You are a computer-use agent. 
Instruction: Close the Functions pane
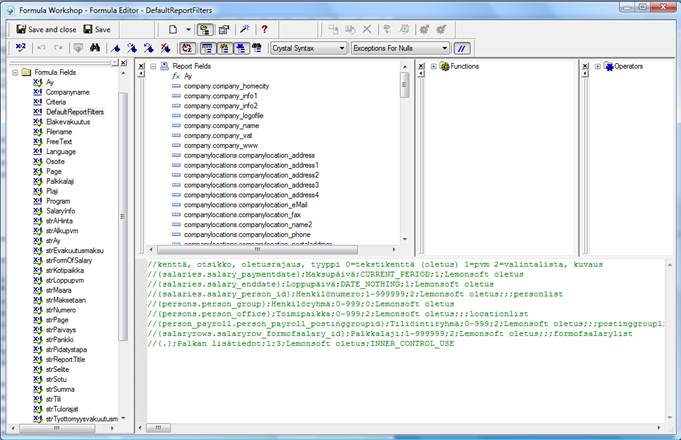click(421, 66)
